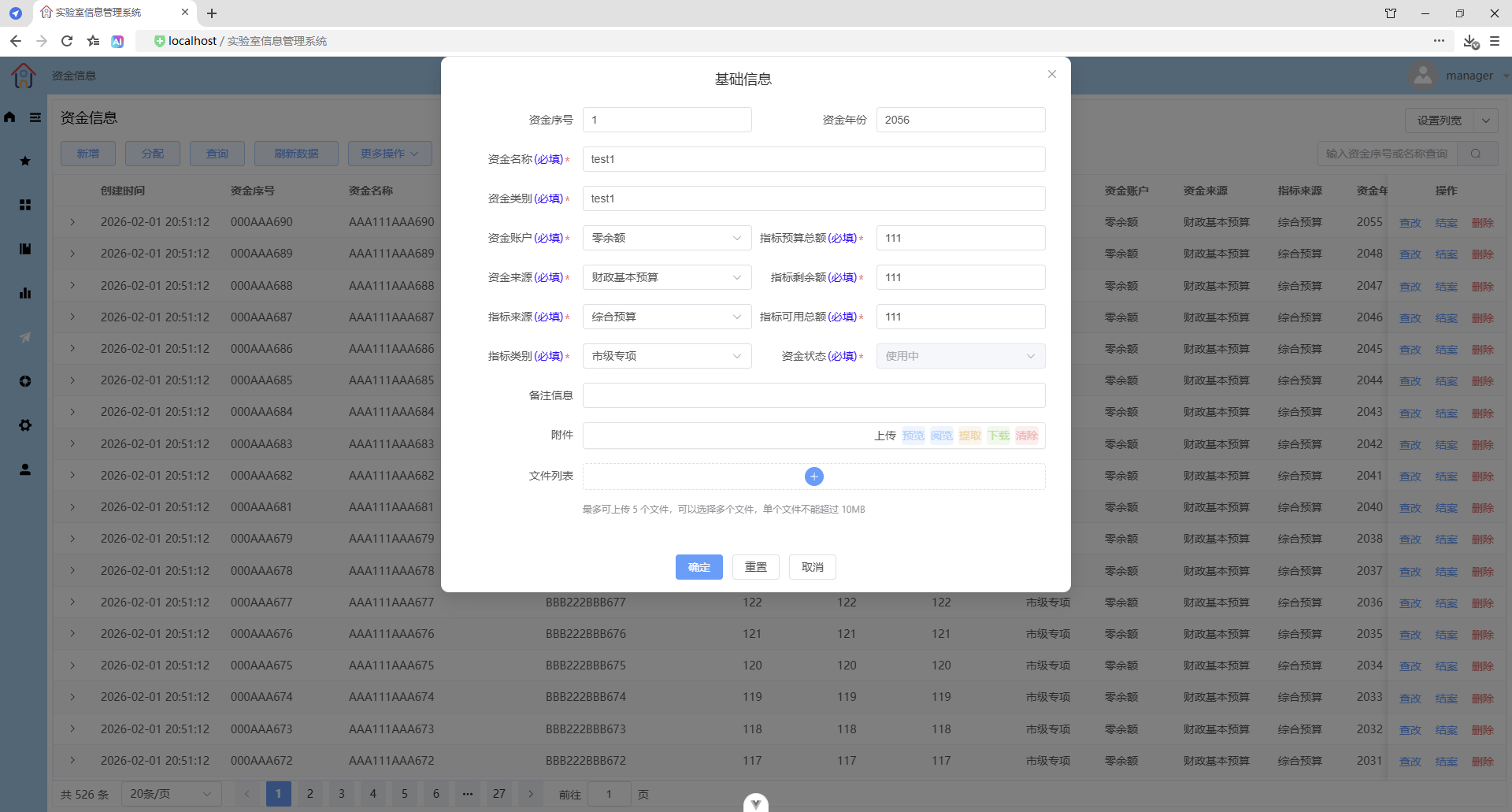The image size is (1512, 812).
Task: Open the person user icon in sidebar
Action: click(x=25, y=469)
